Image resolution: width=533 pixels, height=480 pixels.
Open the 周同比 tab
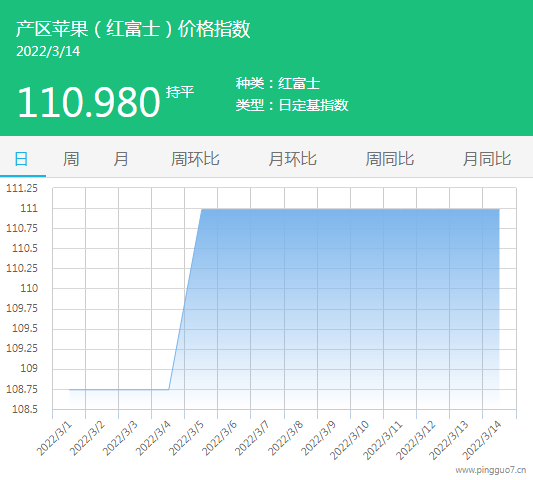(x=390, y=159)
